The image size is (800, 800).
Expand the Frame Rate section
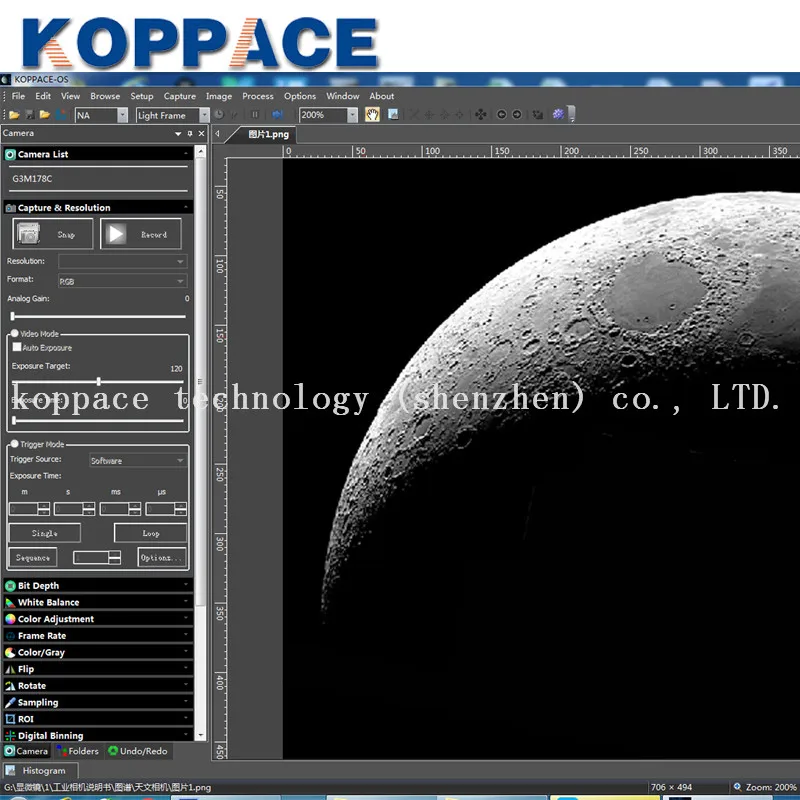(98, 636)
